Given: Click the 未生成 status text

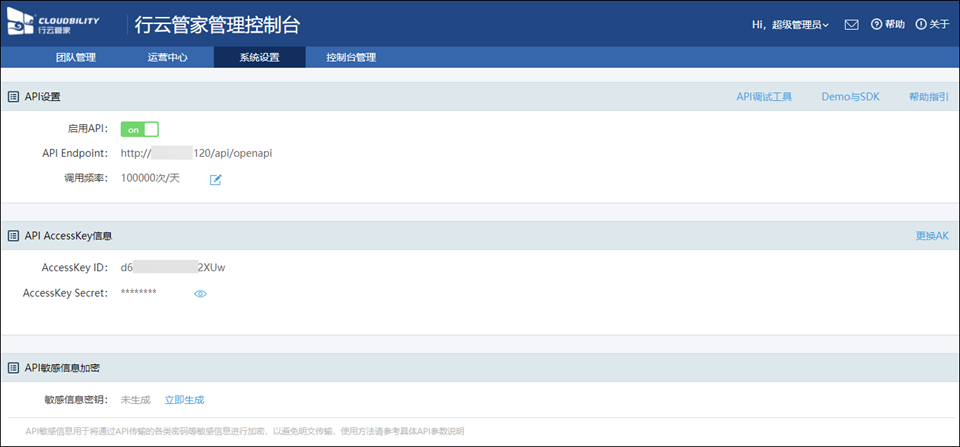Looking at the screenshot, I should 135,400.
